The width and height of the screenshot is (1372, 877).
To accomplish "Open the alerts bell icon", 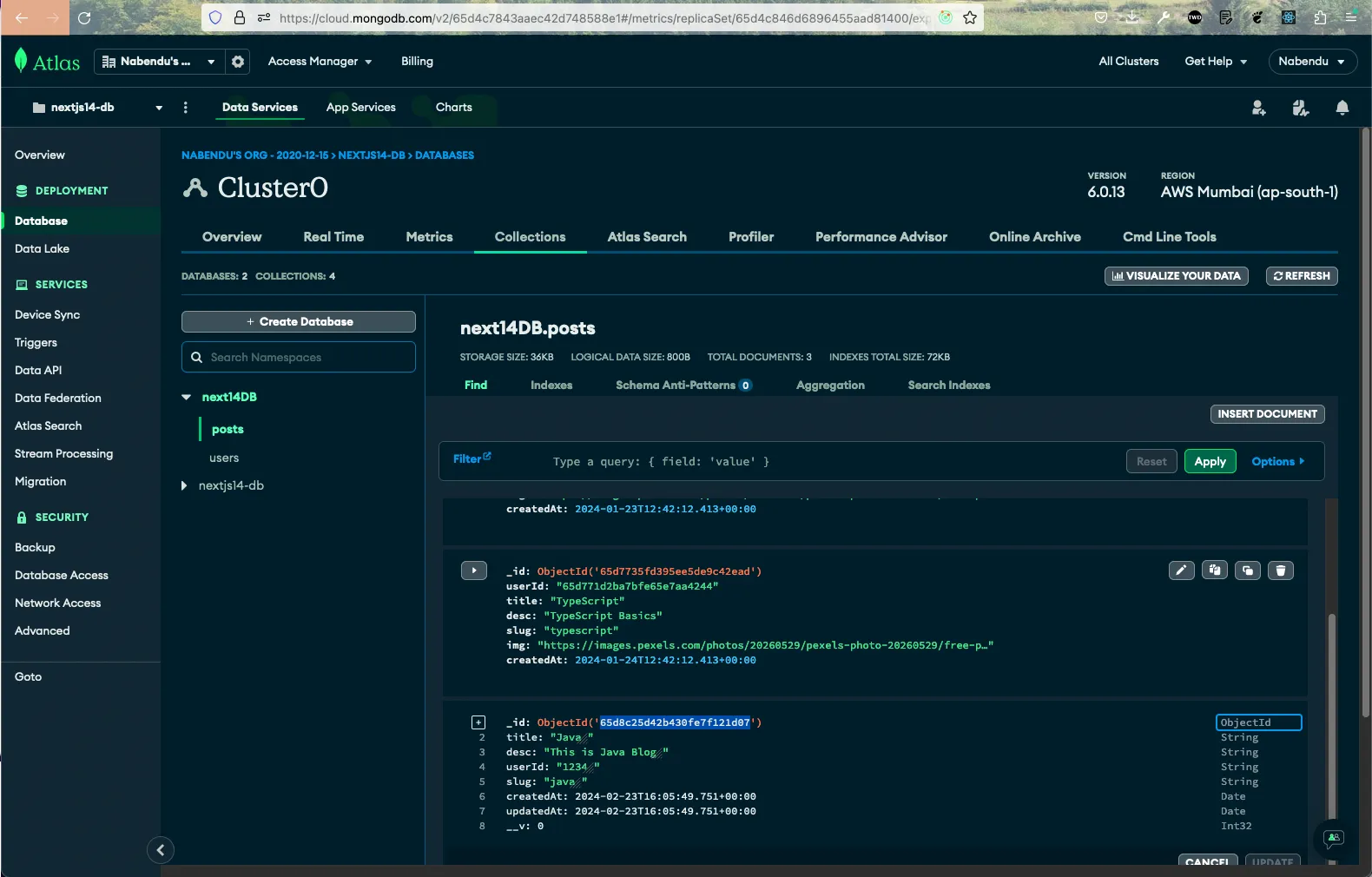I will 1342,108.
